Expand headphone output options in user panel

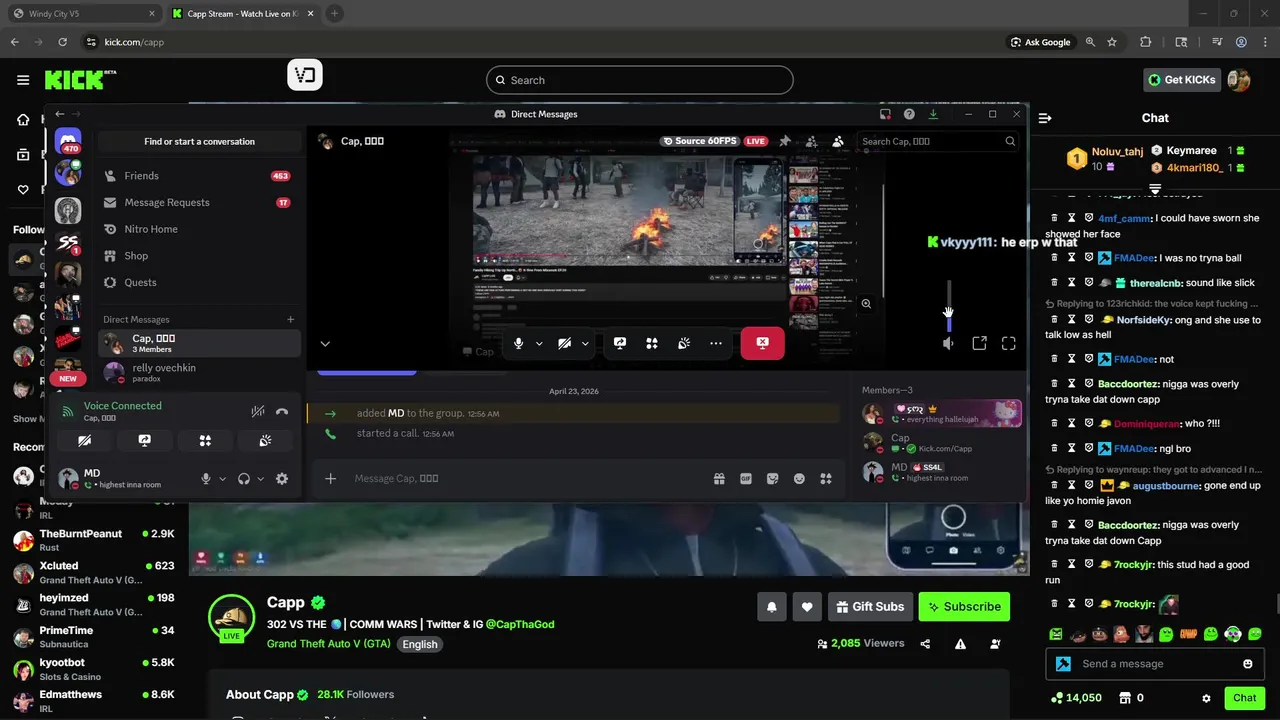260,479
